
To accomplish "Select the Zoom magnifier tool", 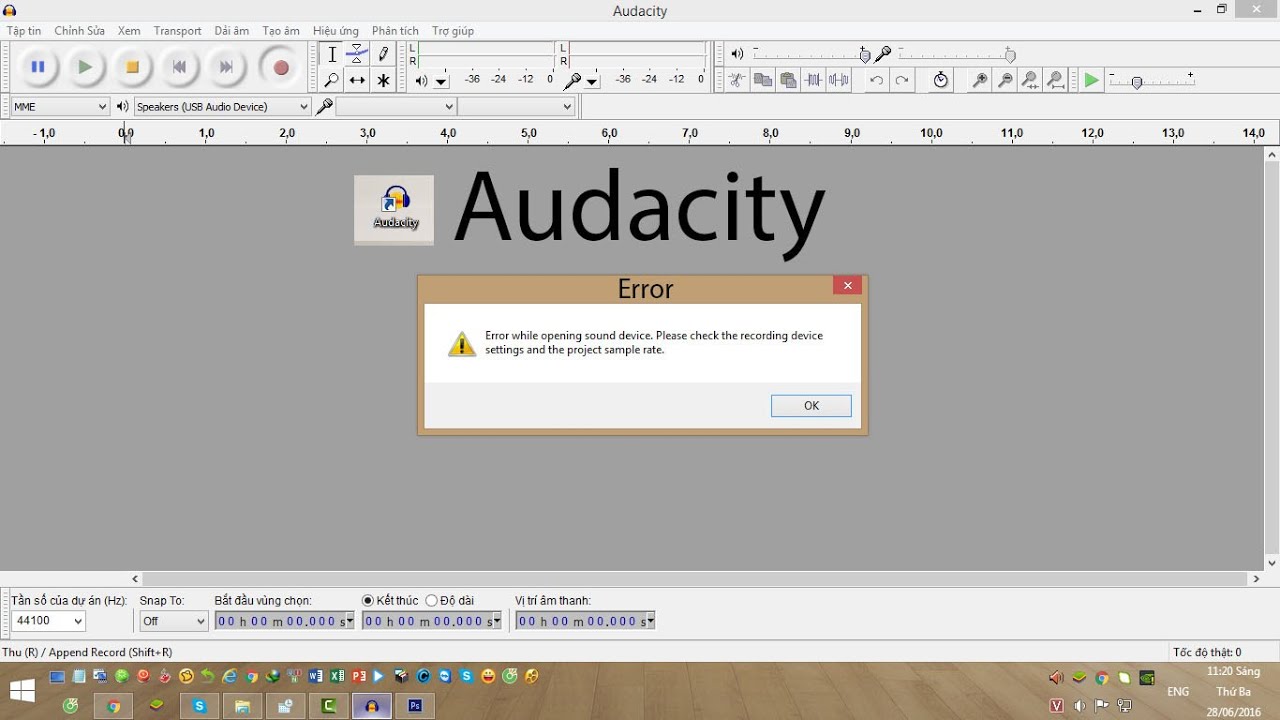I will tap(332, 80).
